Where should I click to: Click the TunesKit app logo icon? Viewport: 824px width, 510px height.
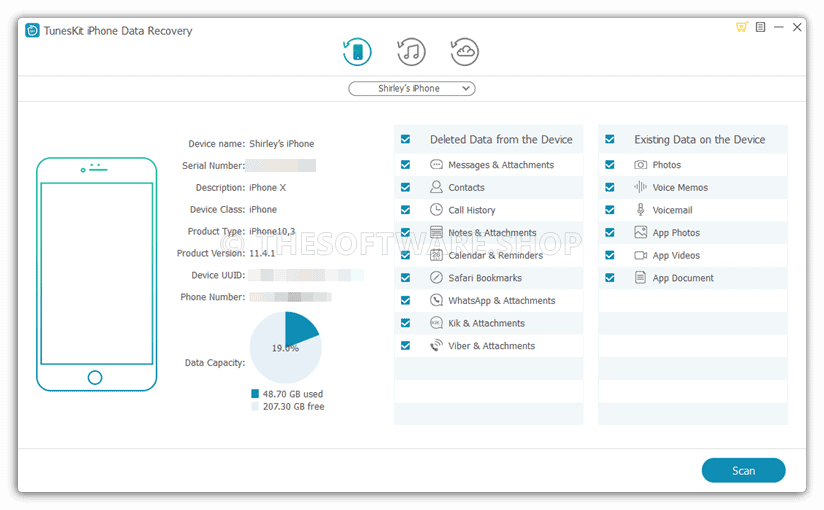click(33, 30)
